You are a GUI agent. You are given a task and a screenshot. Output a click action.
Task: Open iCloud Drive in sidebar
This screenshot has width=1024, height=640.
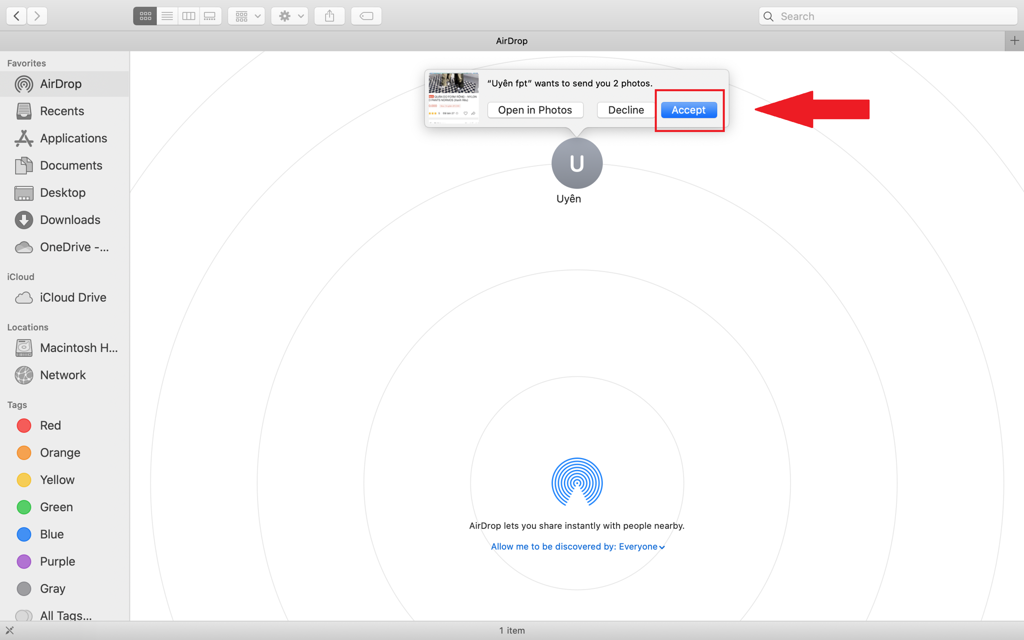coord(64,297)
